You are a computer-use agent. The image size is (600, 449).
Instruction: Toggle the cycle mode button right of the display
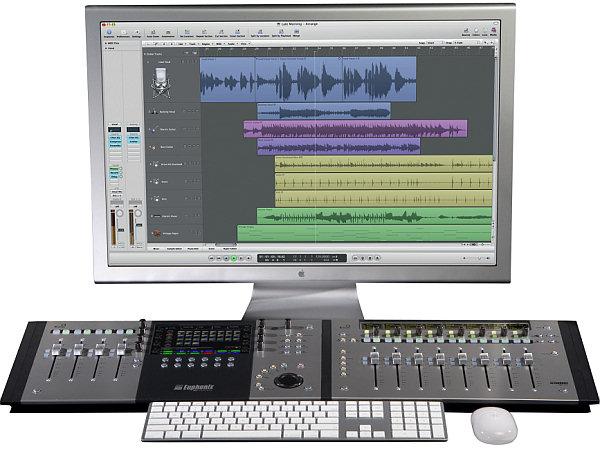tap(355, 258)
